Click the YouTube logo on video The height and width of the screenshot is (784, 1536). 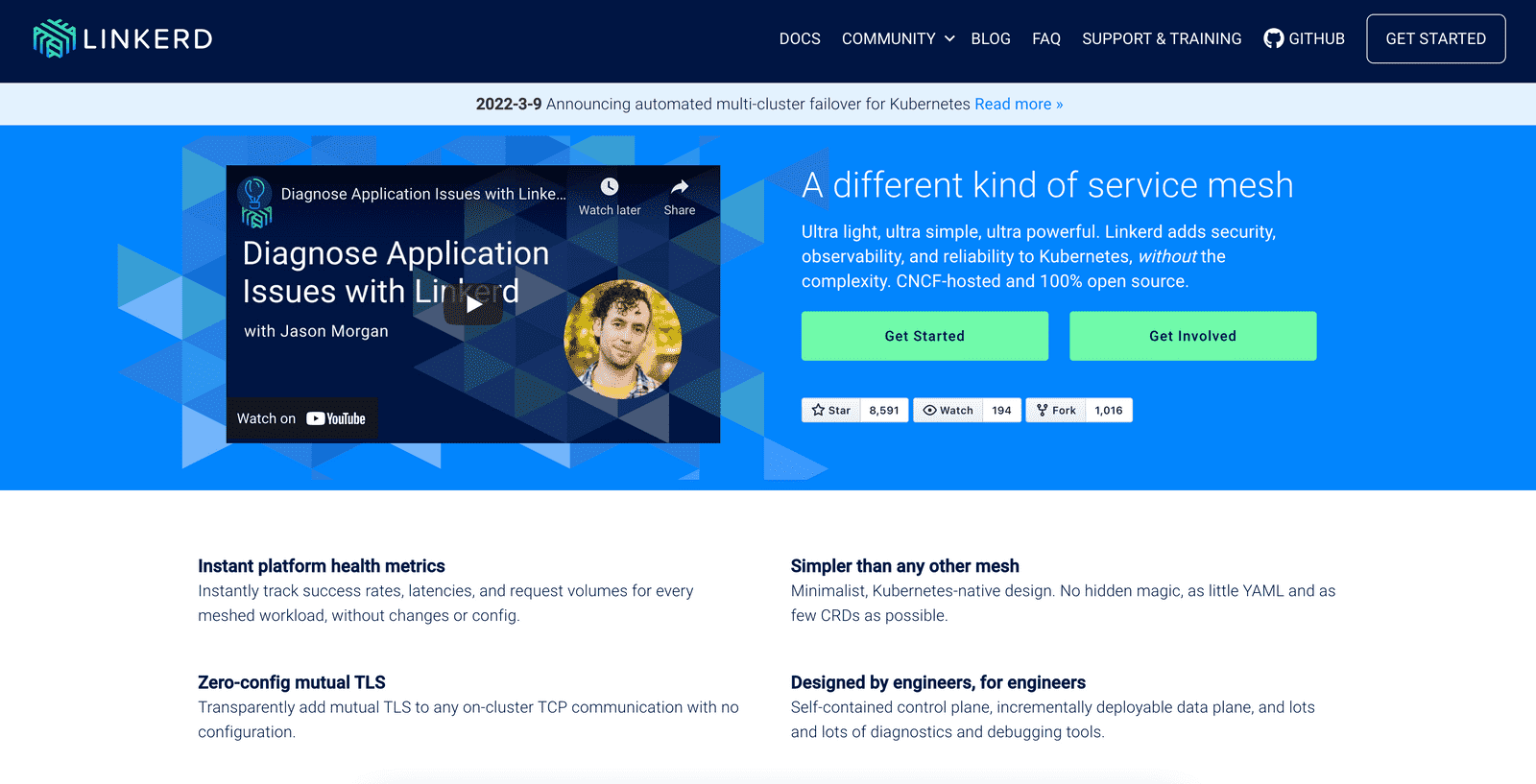pos(336,418)
